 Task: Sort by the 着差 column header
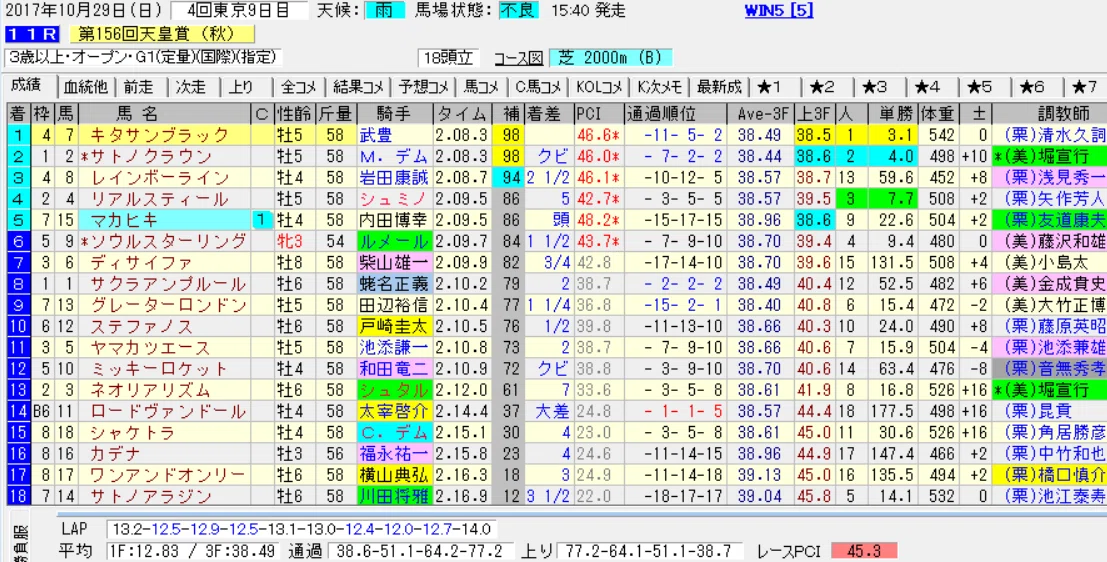click(548, 114)
